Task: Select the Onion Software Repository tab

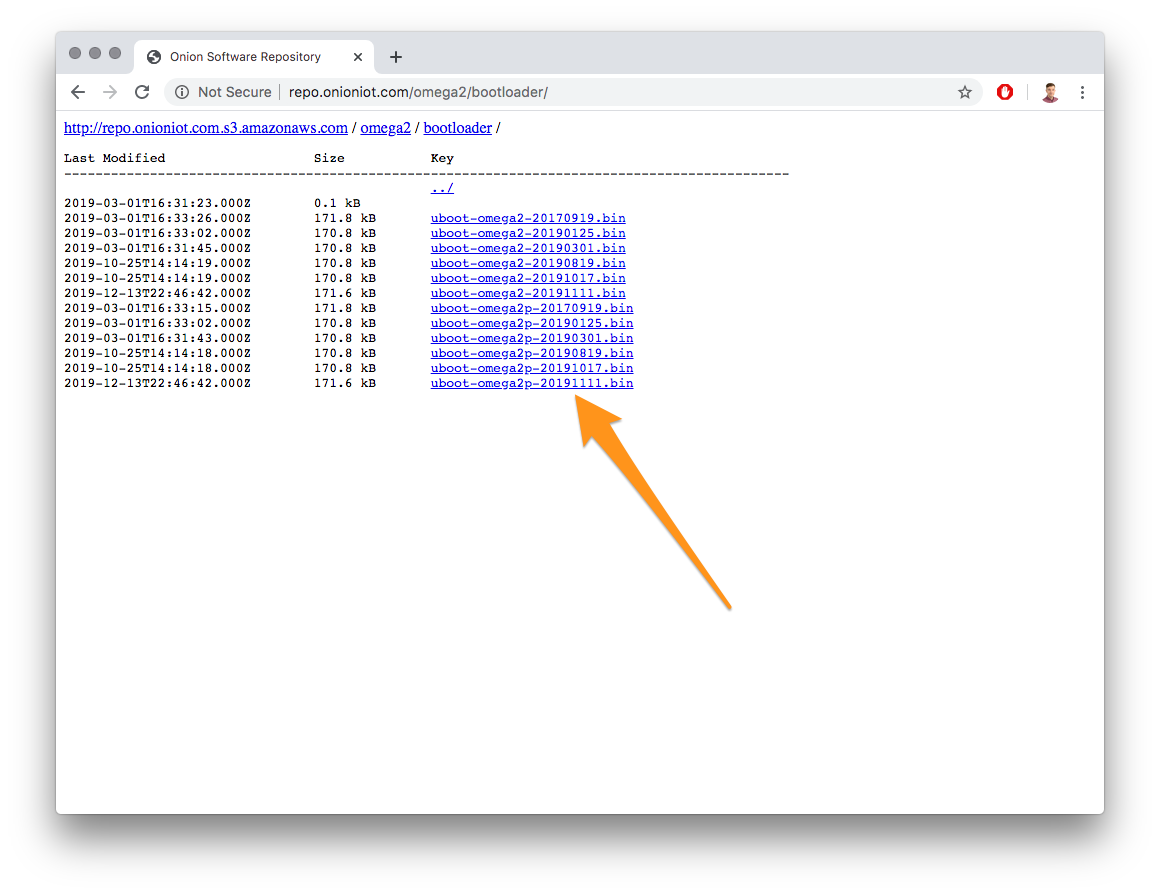Action: coord(254,57)
